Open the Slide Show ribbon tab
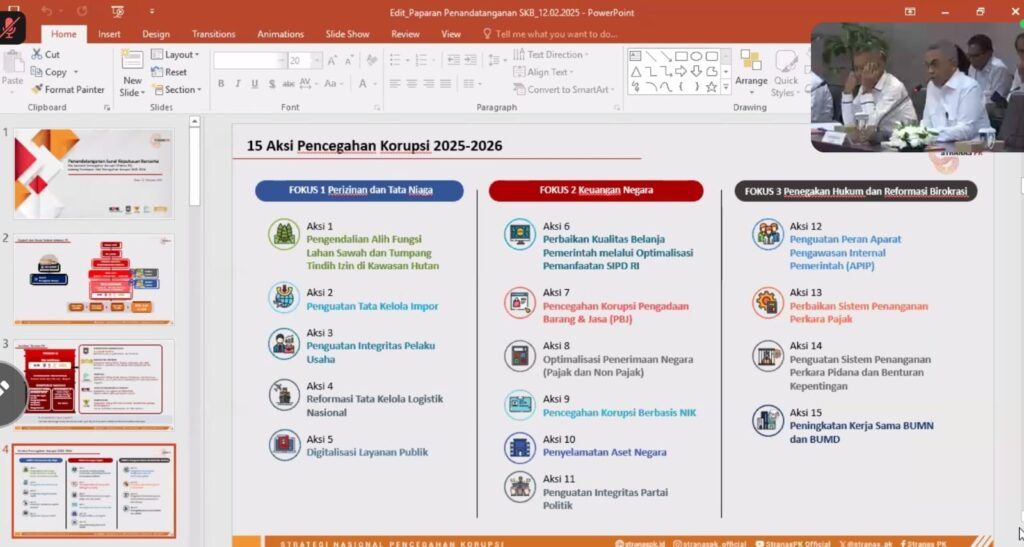Screen dimensions: 1024x547 click(x=347, y=34)
